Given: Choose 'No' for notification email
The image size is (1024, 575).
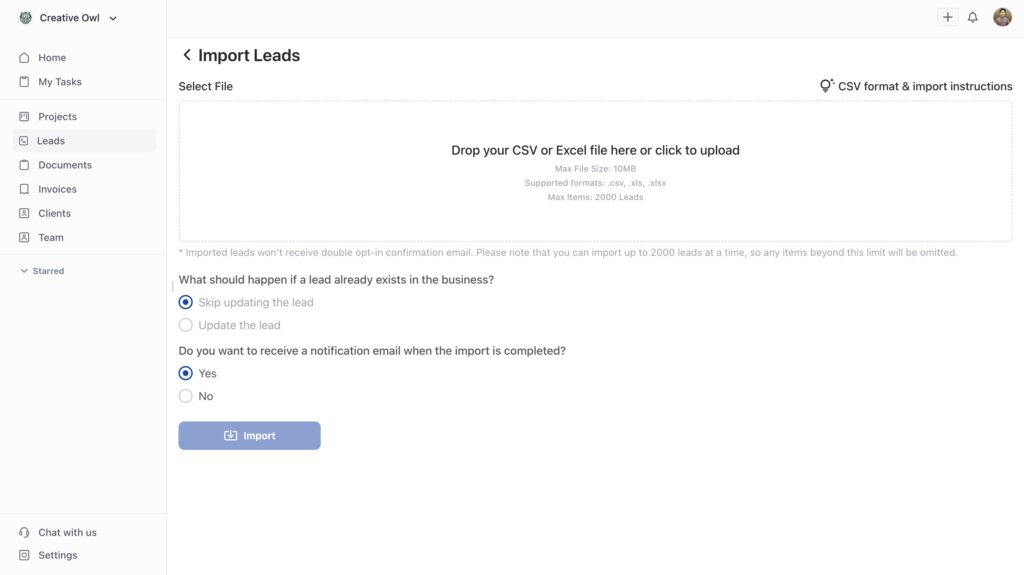Looking at the screenshot, I should pyautogui.click(x=186, y=396).
